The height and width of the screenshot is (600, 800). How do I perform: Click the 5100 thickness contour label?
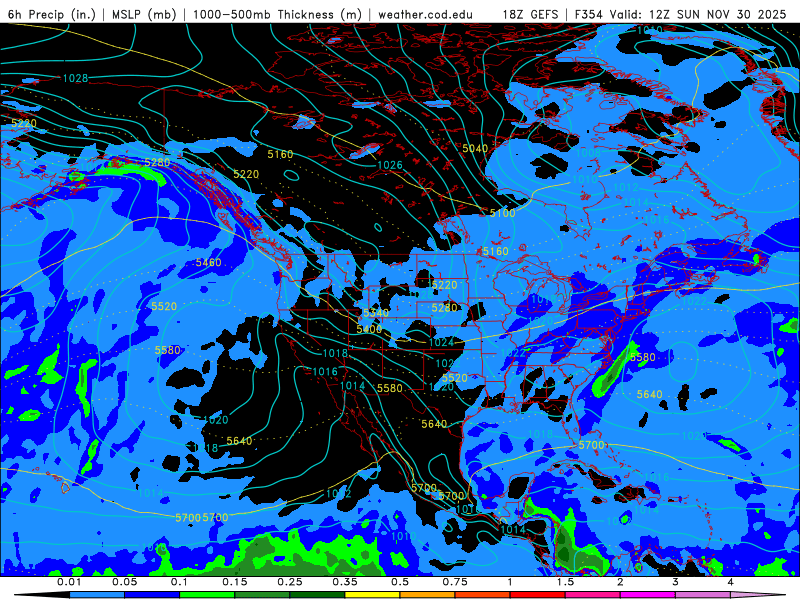pos(503,213)
